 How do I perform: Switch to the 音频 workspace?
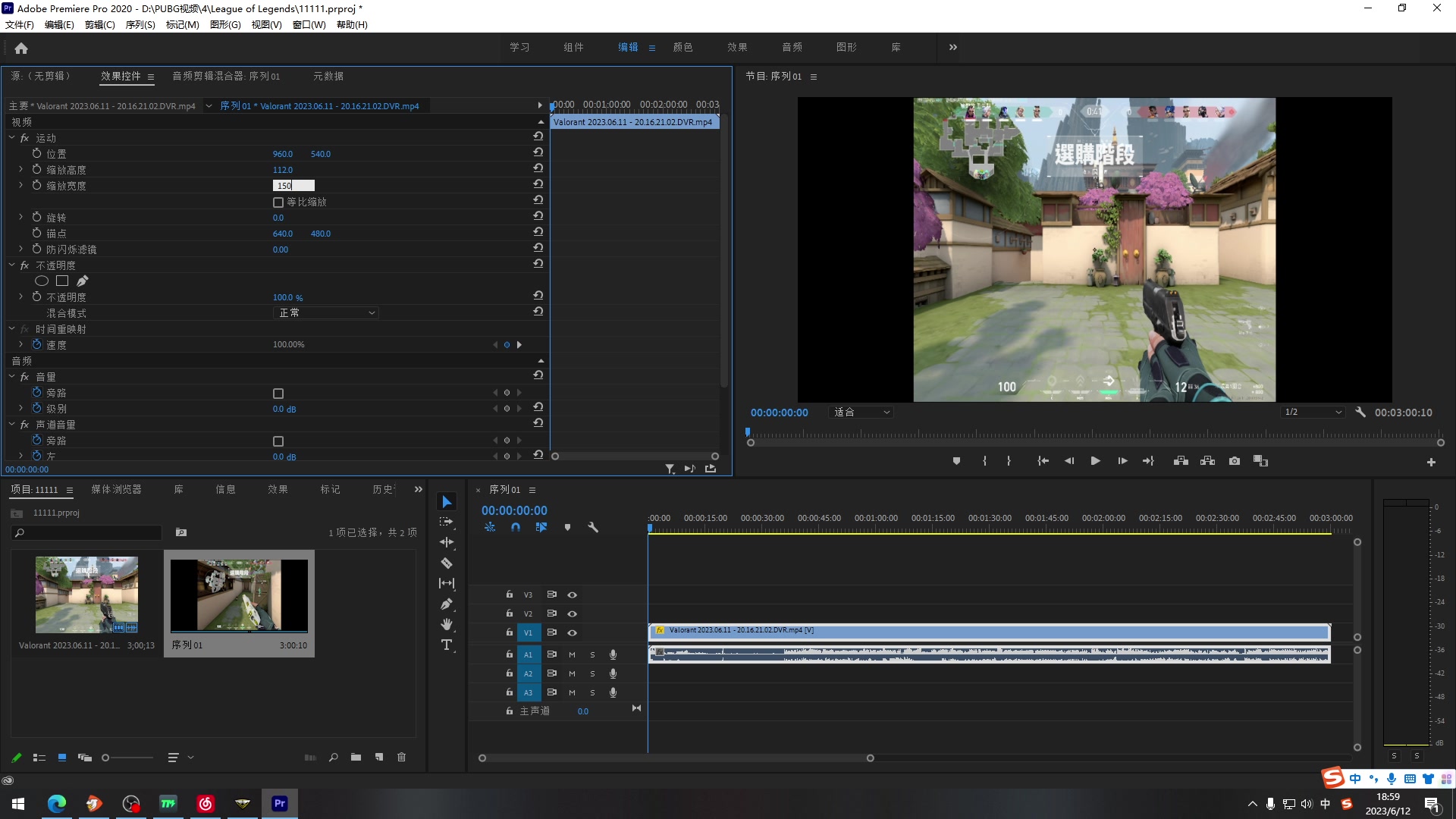(792, 47)
